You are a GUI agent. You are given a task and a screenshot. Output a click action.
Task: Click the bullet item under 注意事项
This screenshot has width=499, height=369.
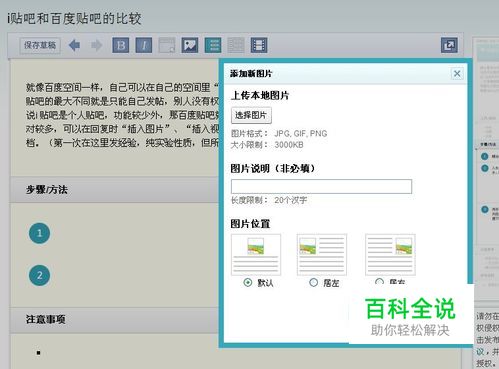(x=39, y=353)
